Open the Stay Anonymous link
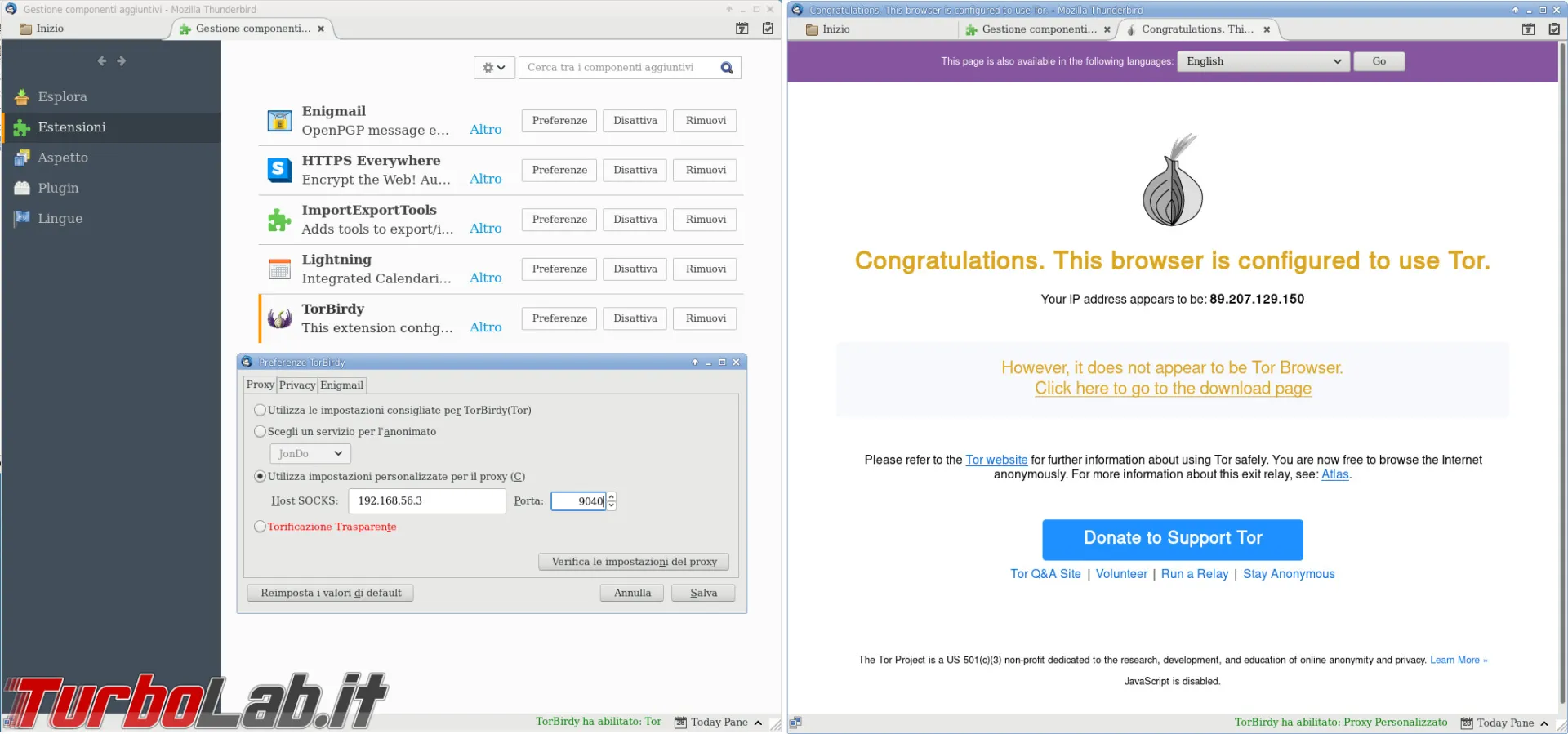This screenshot has height=734, width=1568. click(1289, 575)
